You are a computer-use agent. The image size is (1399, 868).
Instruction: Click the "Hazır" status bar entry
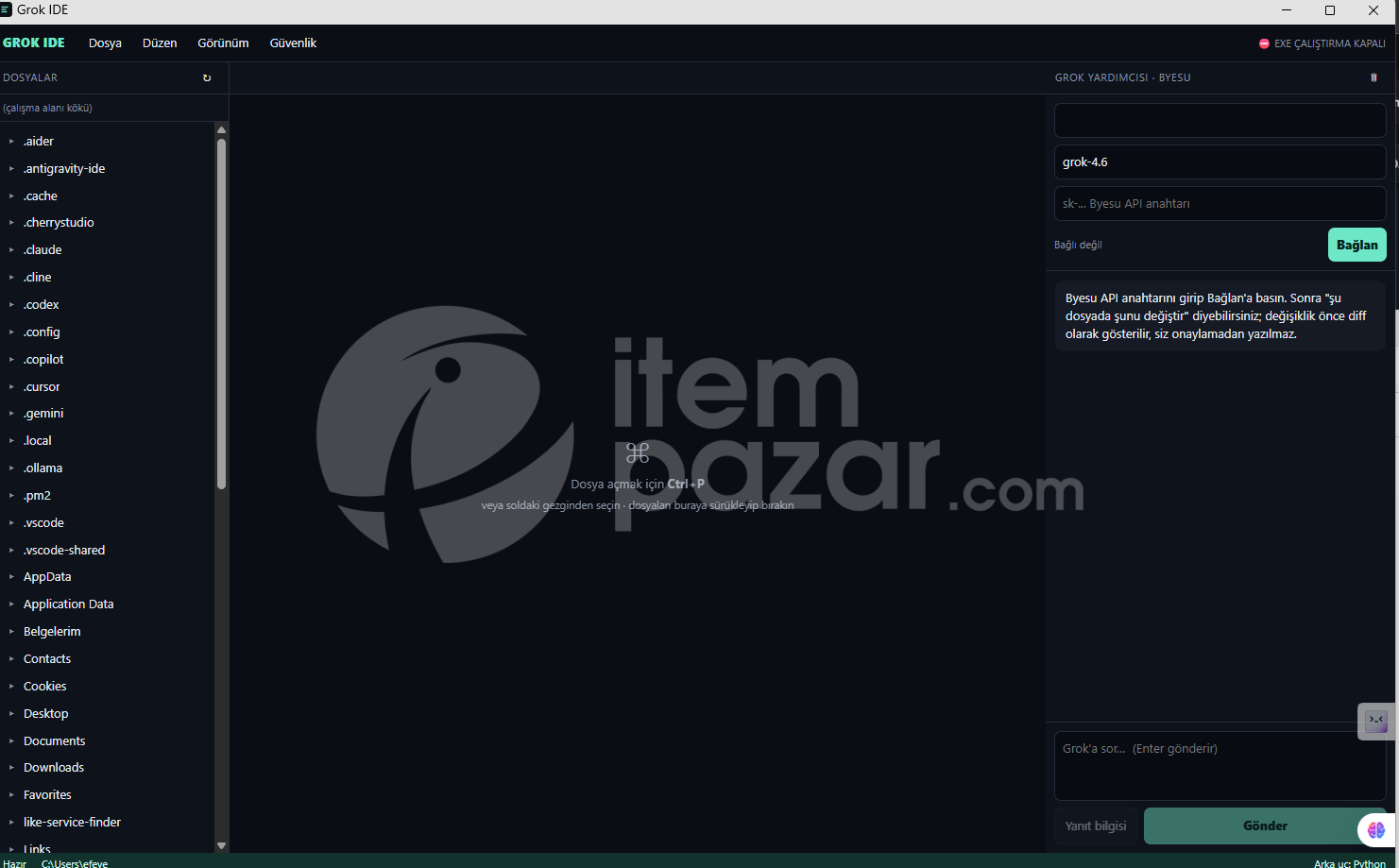pos(14,863)
